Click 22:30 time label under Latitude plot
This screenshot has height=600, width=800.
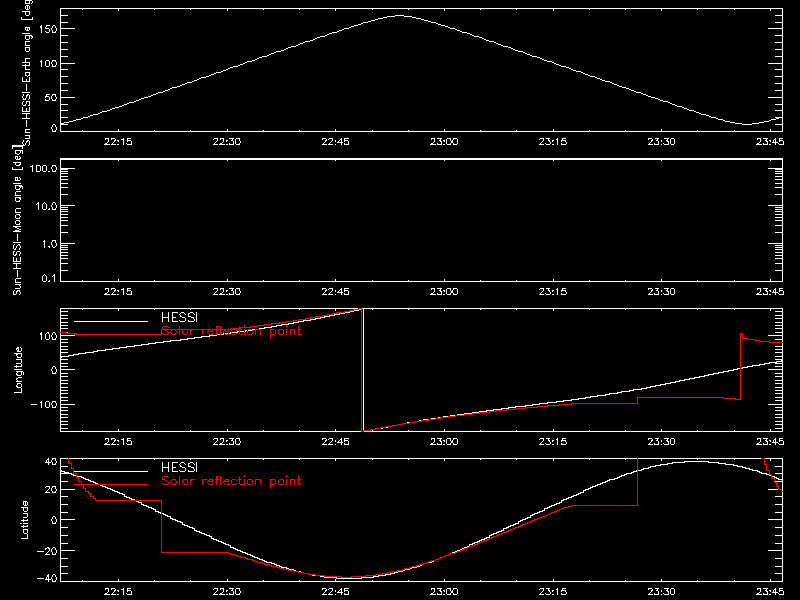click(x=227, y=592)
